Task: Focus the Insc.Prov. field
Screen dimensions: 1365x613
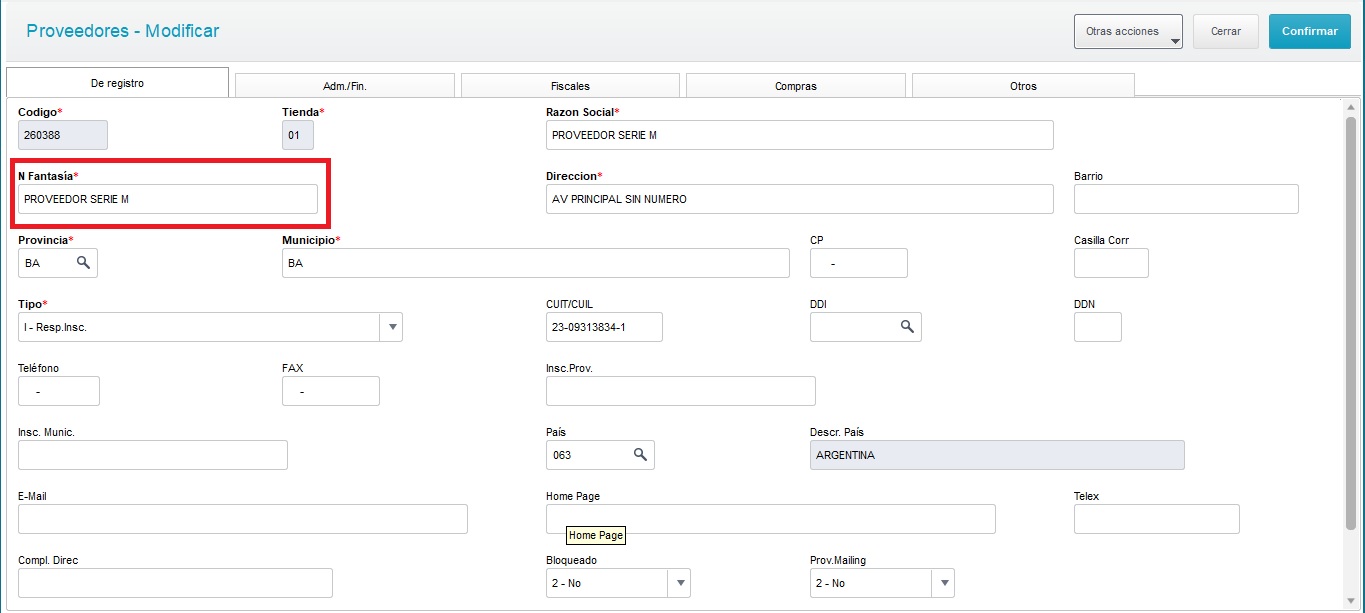Action: point(681,391)
